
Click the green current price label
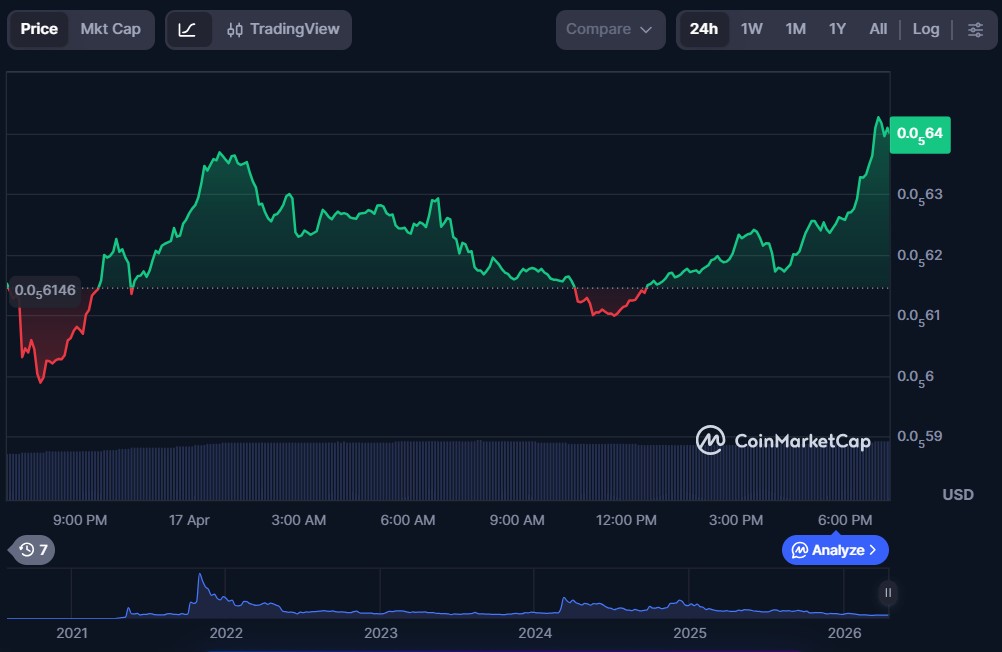pos(919,133)
